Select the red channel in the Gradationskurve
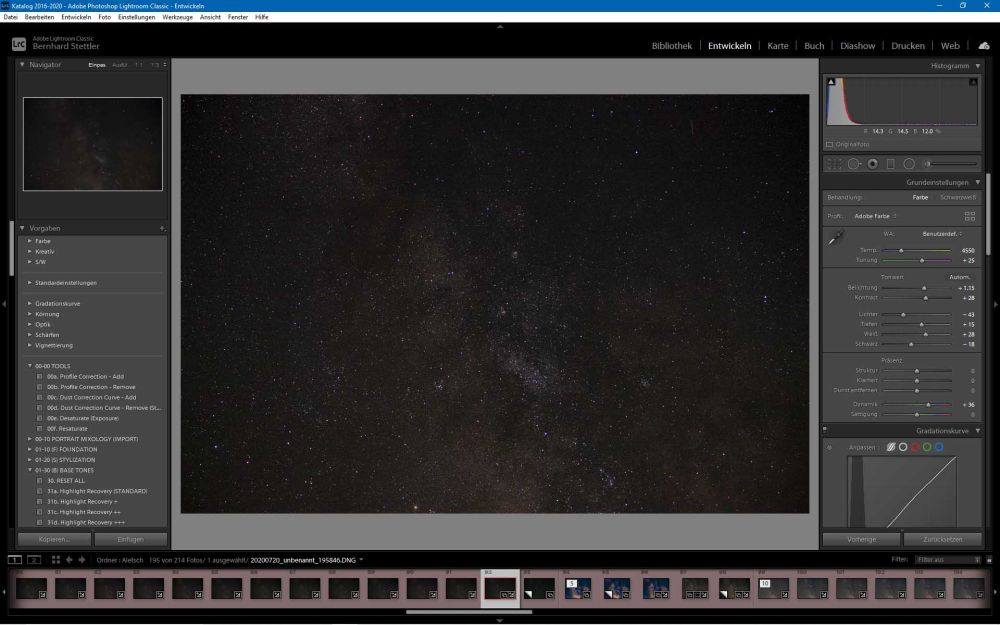This screenshot has height=625, width=1000. click(x=915, y=446)
